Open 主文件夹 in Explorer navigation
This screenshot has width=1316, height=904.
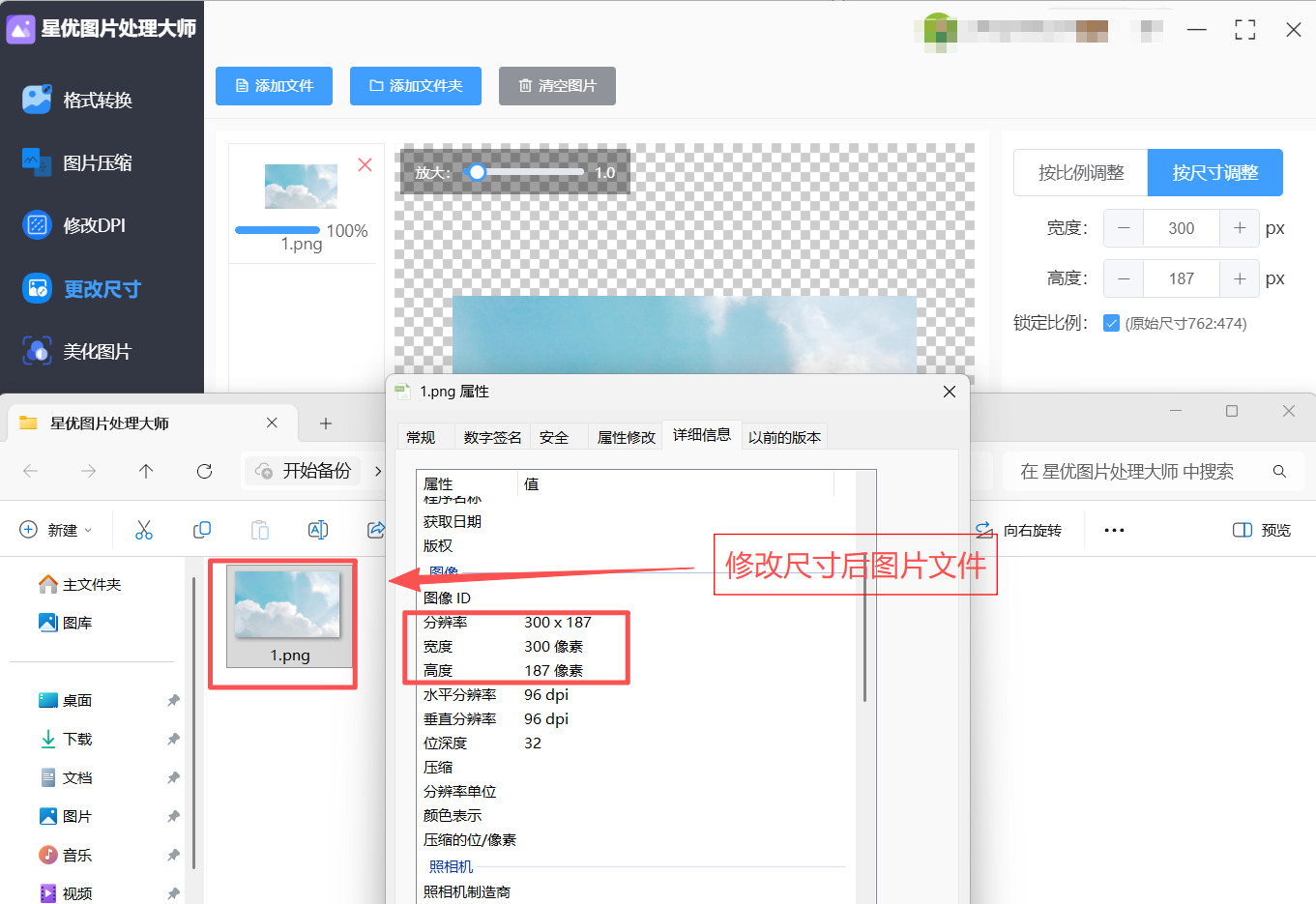point(80,584)
